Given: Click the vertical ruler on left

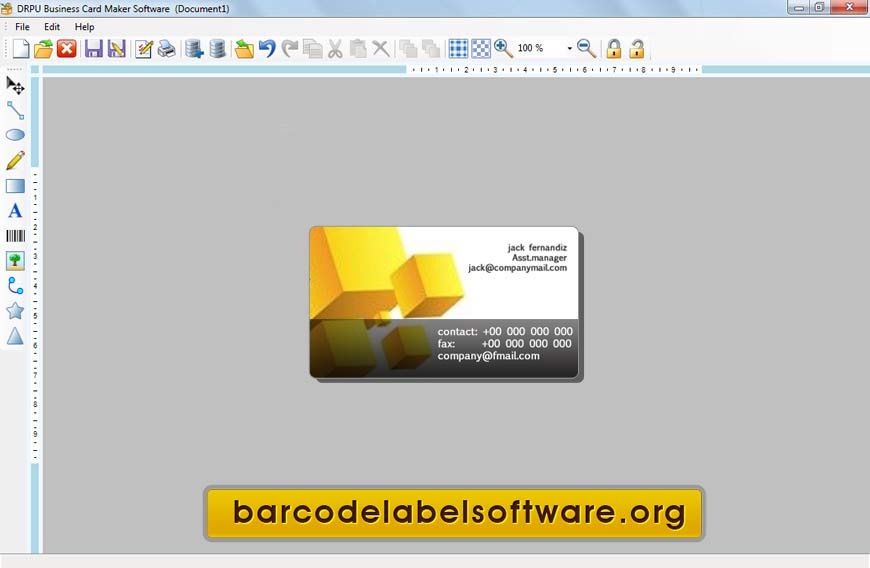Looking at the screenshot, I should point(35,313).
